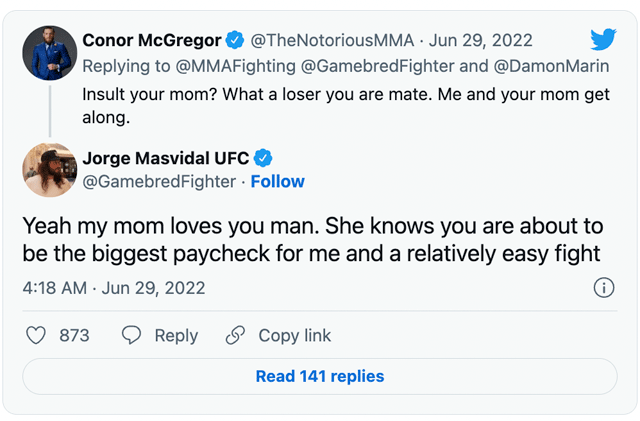
Task: Click the heart like icon
Action: (36, 336)
